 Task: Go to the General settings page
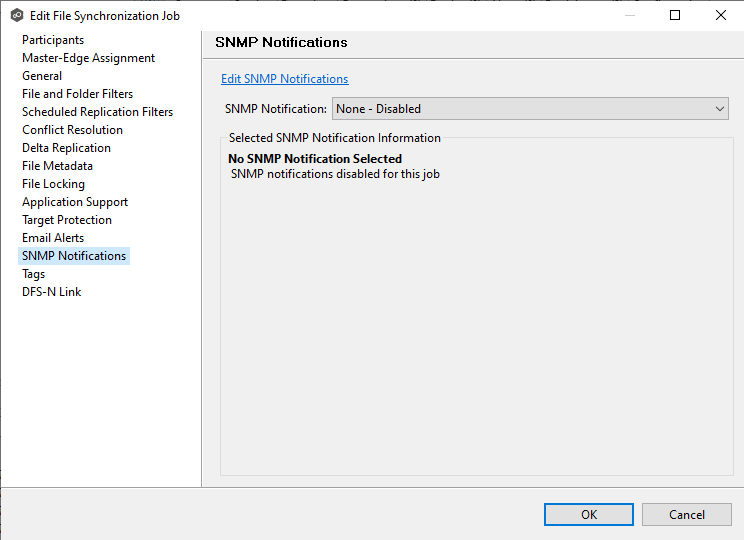point(42,76)
